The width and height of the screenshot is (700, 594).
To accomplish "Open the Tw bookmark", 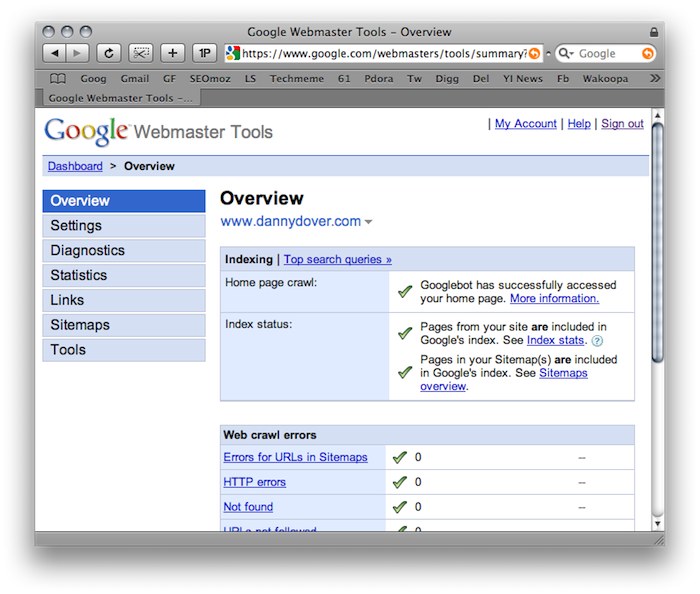I will pos(414,79).
